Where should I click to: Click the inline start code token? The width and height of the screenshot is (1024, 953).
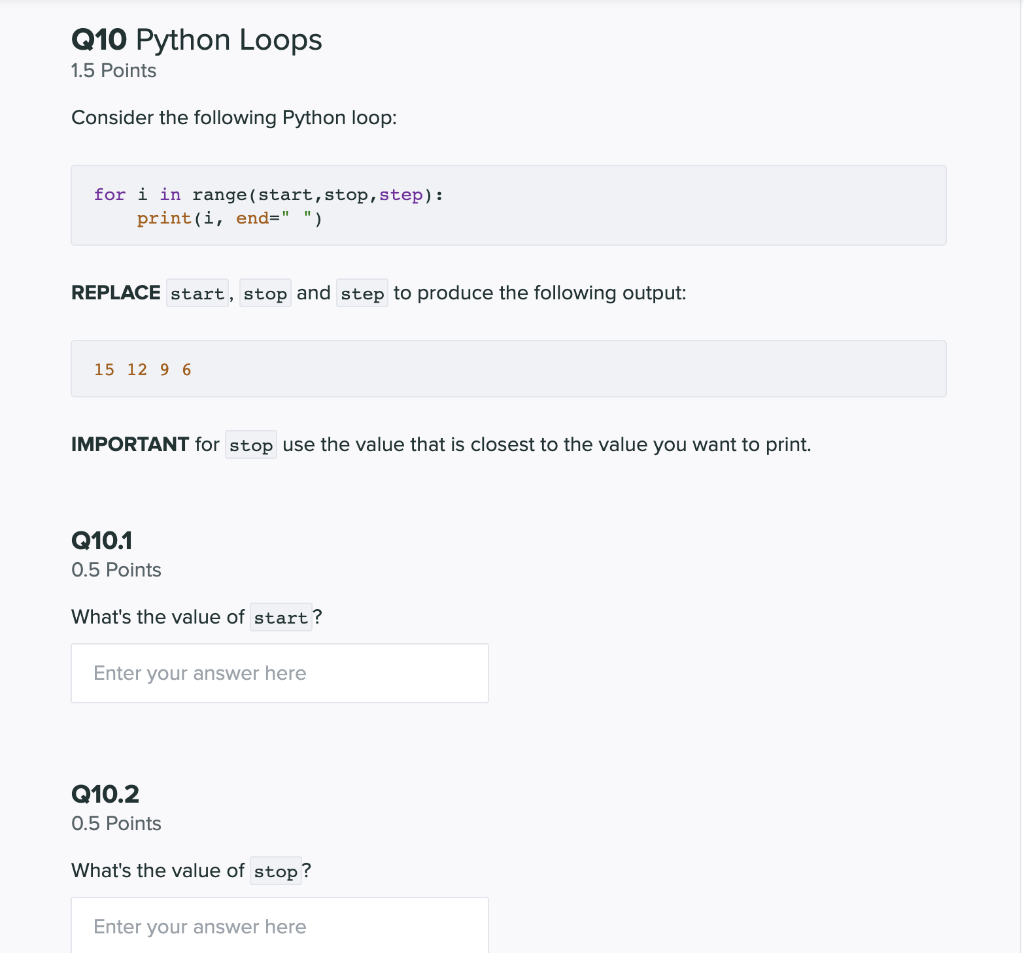(x=197, y=293)
